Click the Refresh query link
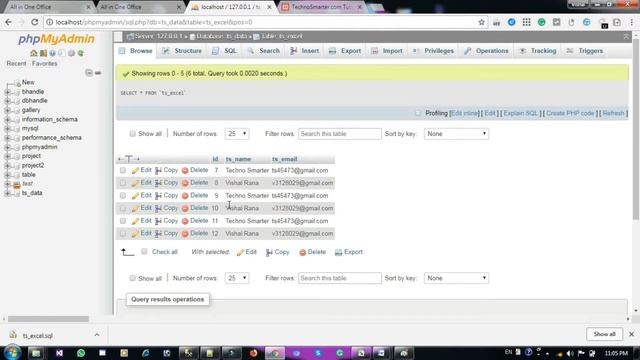The width and height of the screenshot is (640, 360). [613, 113]
